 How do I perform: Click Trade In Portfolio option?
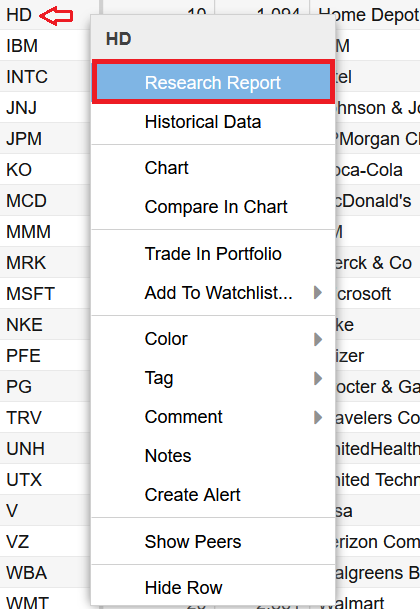click(213, 254)
